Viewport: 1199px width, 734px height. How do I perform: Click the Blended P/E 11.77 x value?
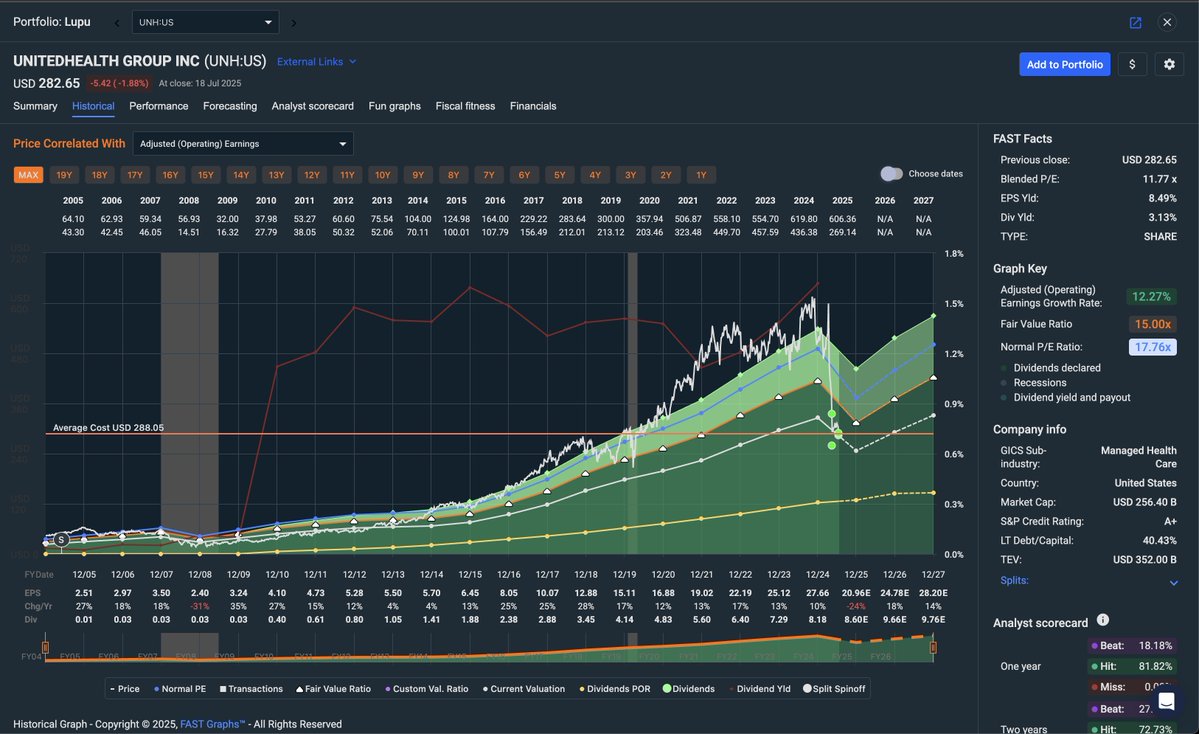[x=1159, y=179]
